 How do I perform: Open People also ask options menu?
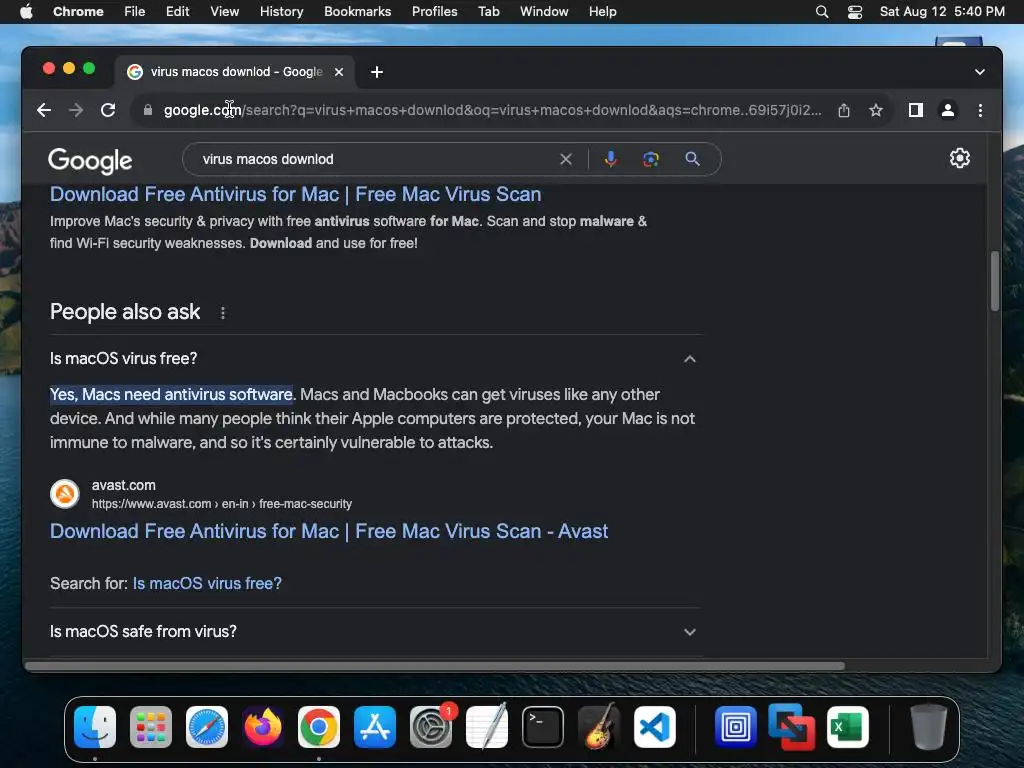click(x=223, y=313)
